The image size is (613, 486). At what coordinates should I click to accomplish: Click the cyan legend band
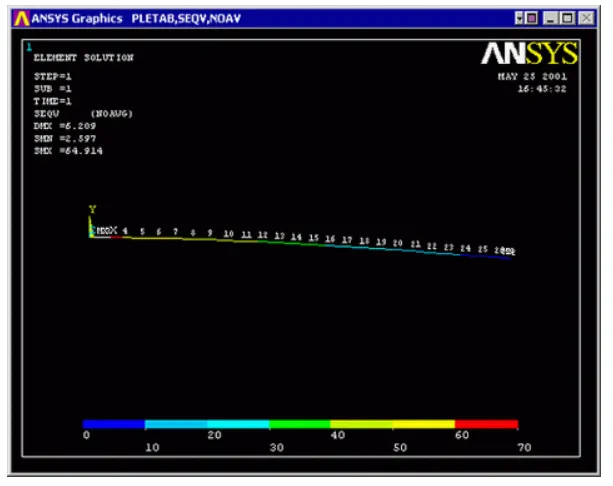point(238,424)
